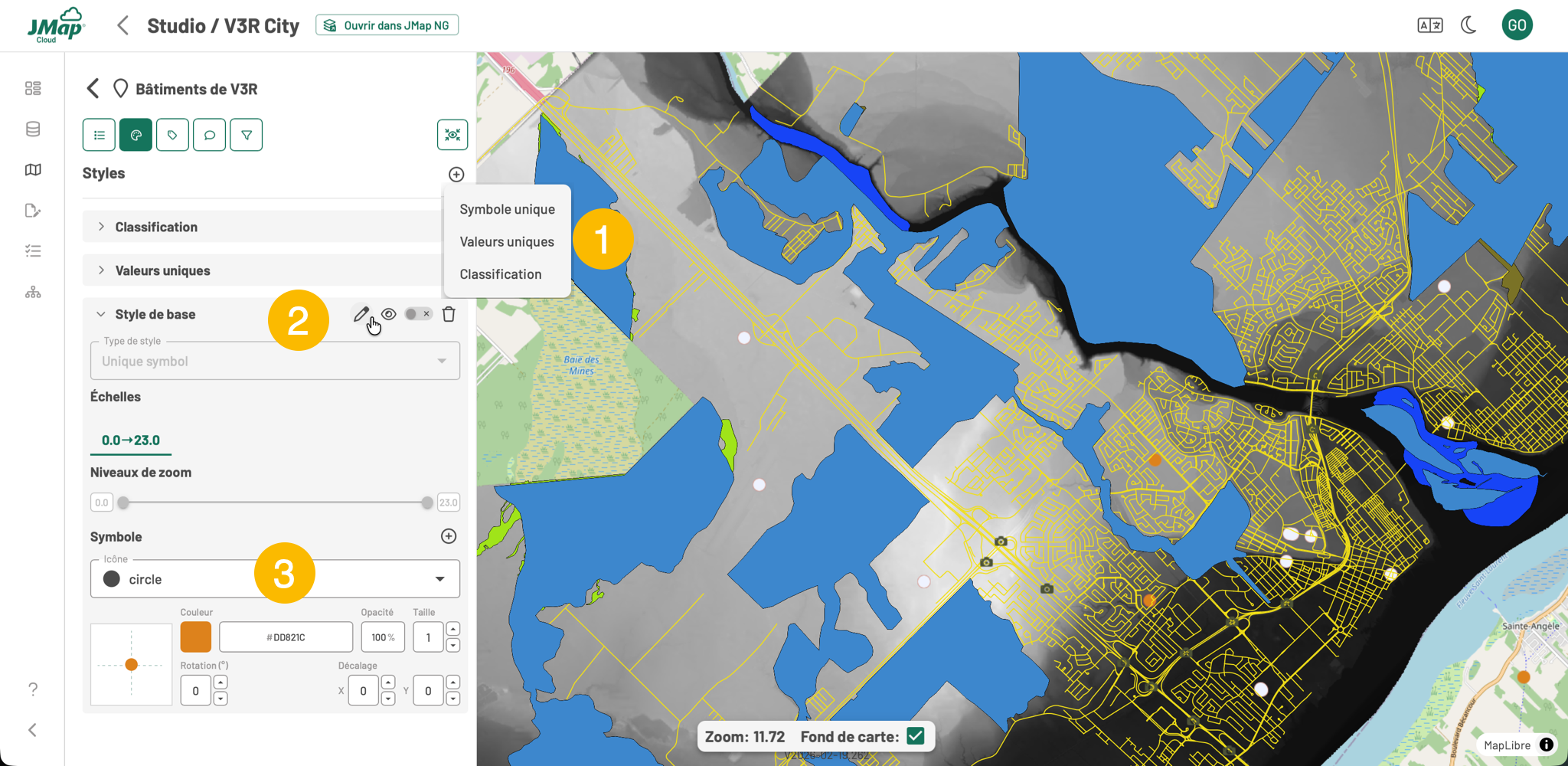Click the orange color swatch
This screenshot has width=1568, height=766.
(196, 637)
